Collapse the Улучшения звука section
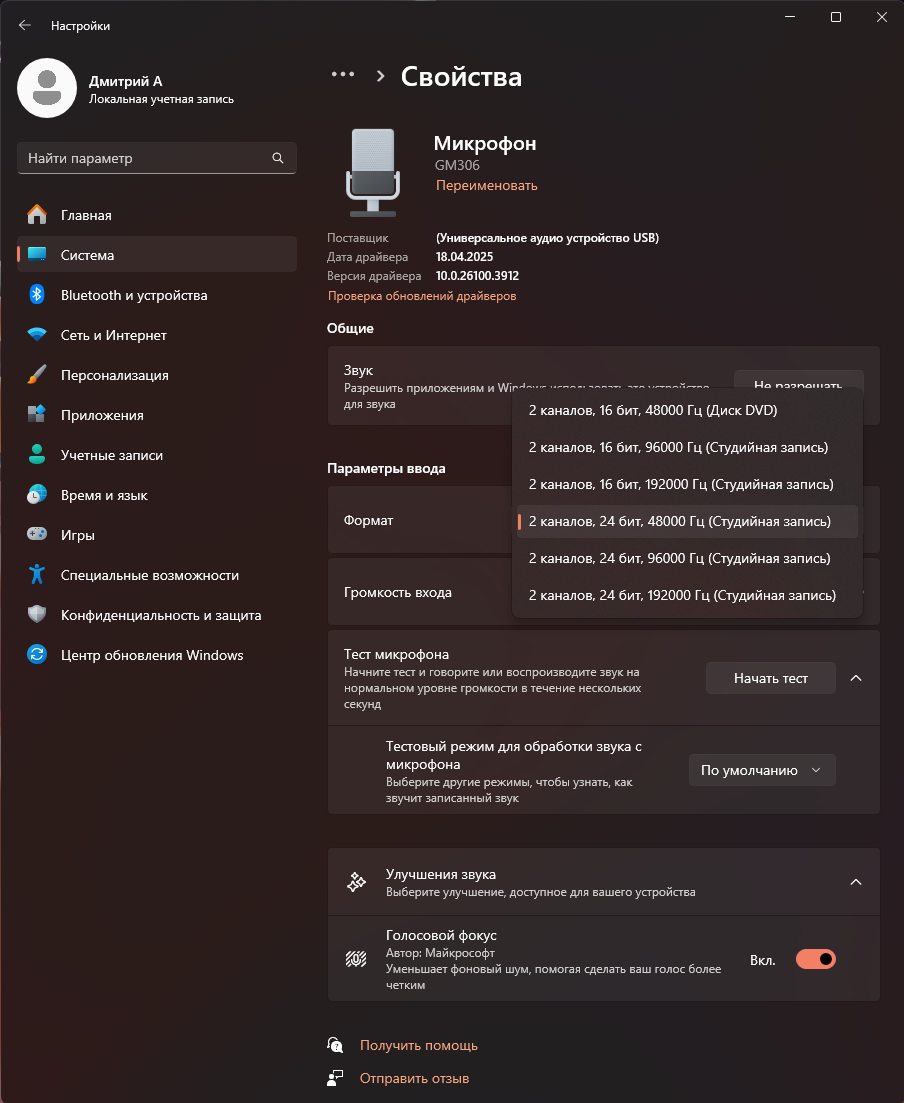Viewport: 904px width, 1103px height. (x=856, y=882)
